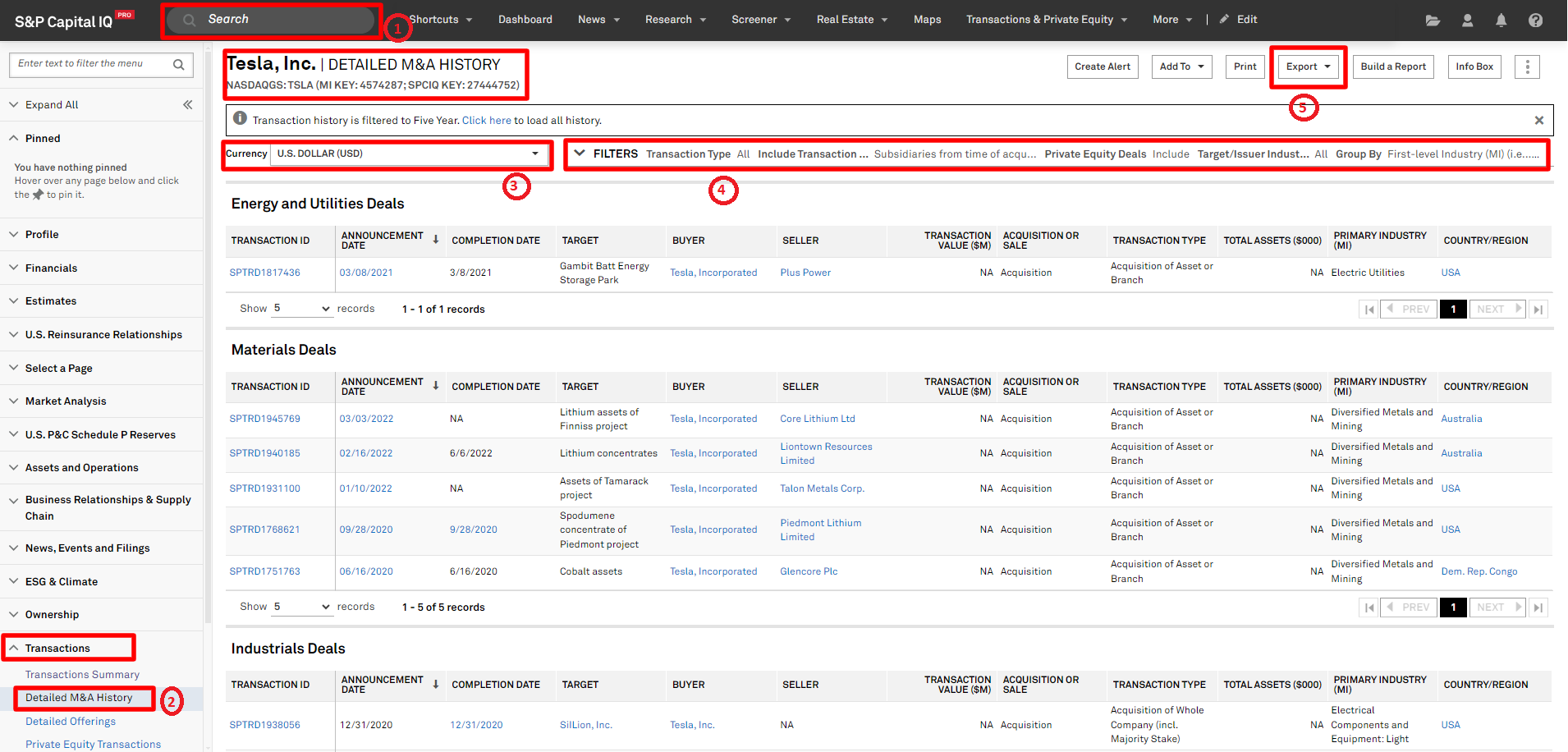Change Energy deals Show records dropdown
The width and height of the screenshot is (1568, 752).
point(301,309)
